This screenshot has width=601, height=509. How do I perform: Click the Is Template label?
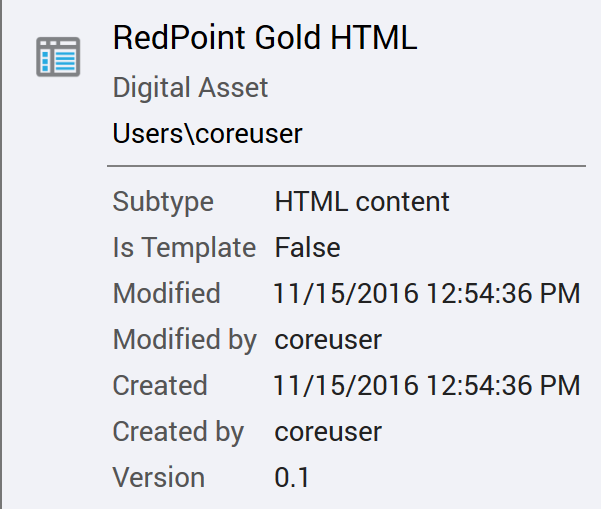pos(185,248)
